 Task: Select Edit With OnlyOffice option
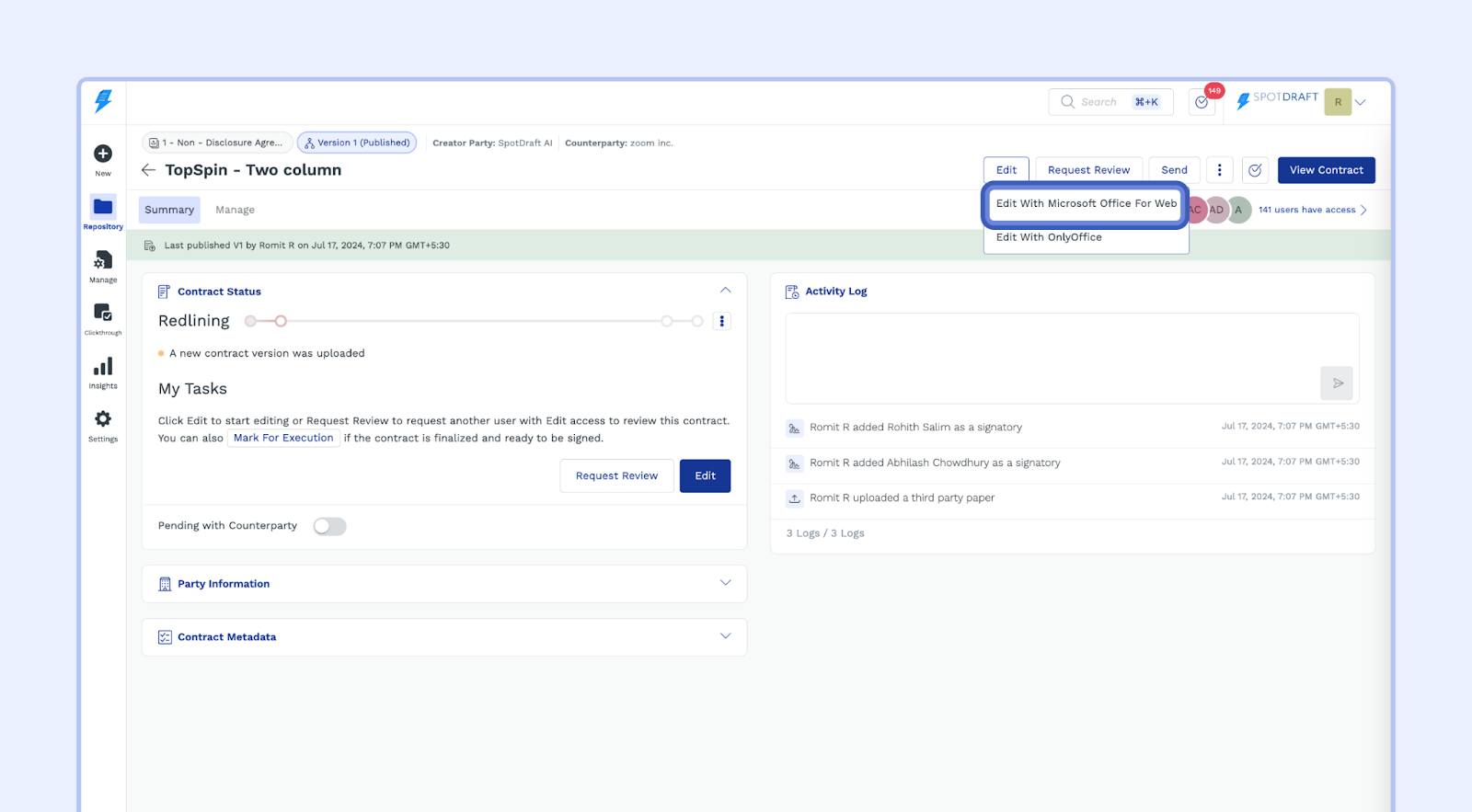(1049, 237)
